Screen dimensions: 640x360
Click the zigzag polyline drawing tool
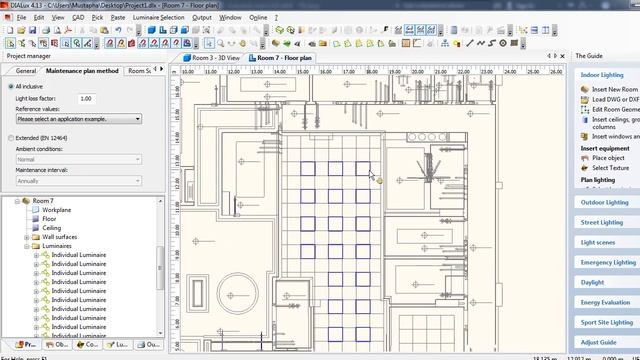[481, 43]
